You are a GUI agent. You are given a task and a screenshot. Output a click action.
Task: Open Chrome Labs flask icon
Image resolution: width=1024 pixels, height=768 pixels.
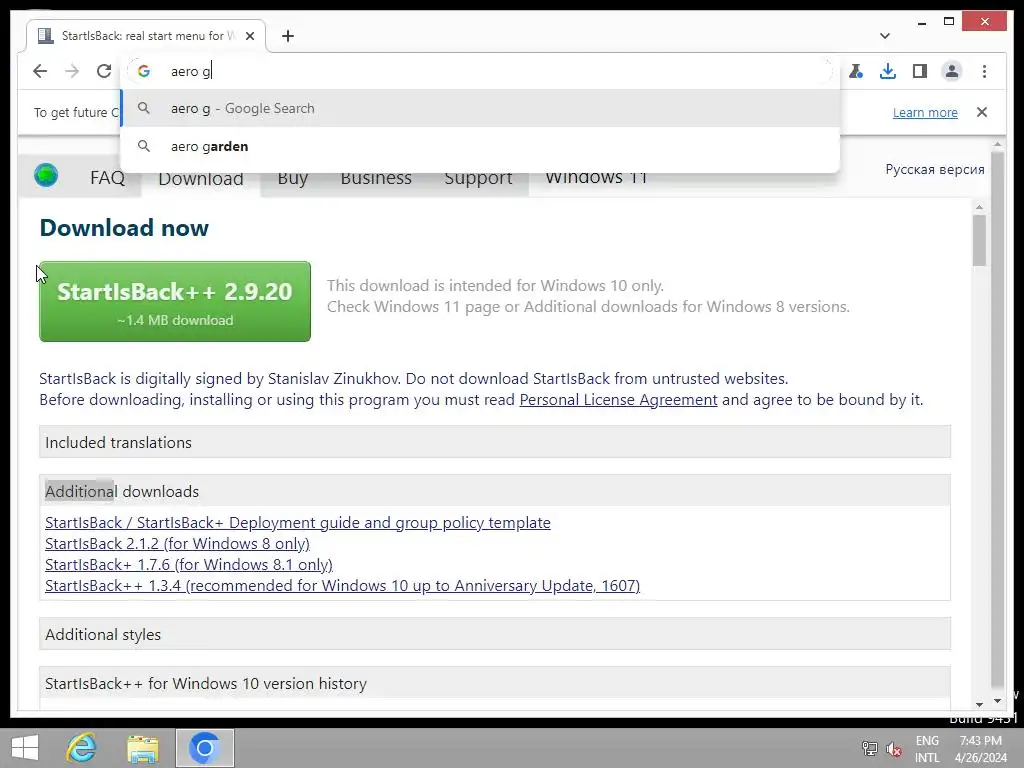coord(856,71)
